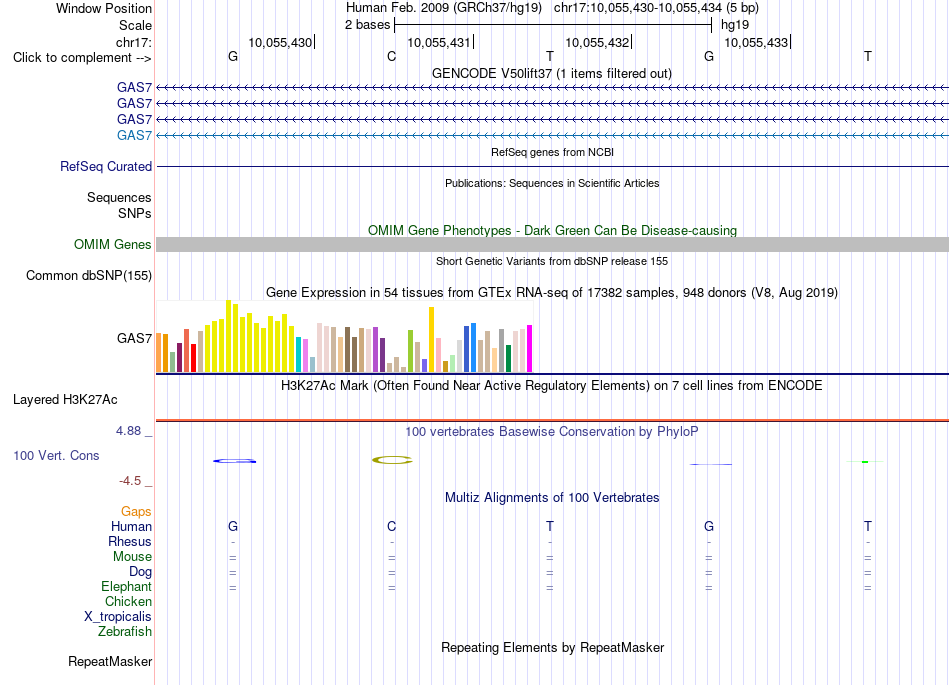Click the position label 10,055,433
The height and width of the screenshot is (685, 950).
pos(756,43)
